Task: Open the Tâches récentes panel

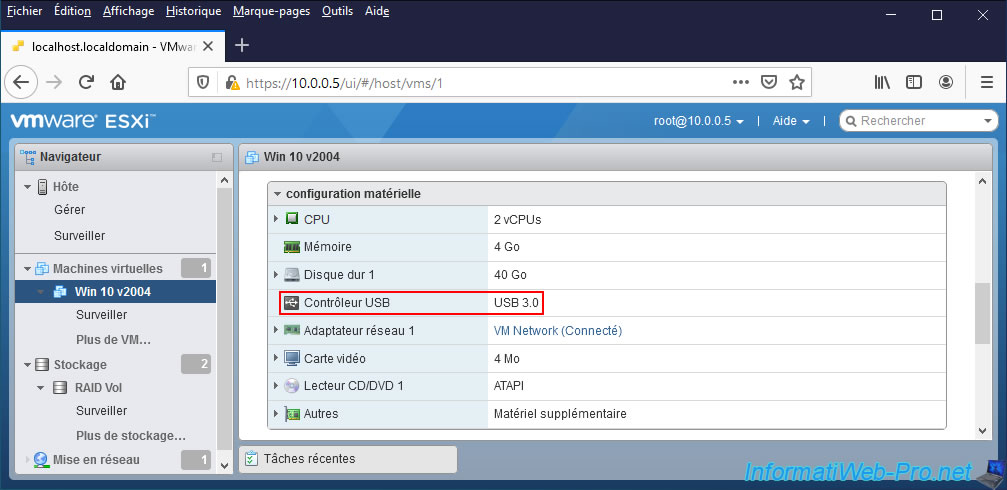Action: pos(309,459)
